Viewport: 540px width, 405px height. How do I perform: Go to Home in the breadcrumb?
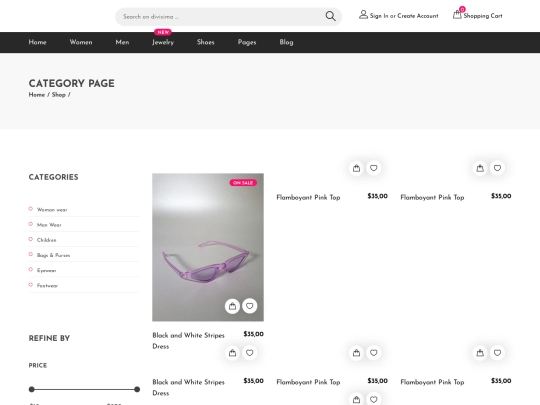pyautogui.click(x=37, y=95)
